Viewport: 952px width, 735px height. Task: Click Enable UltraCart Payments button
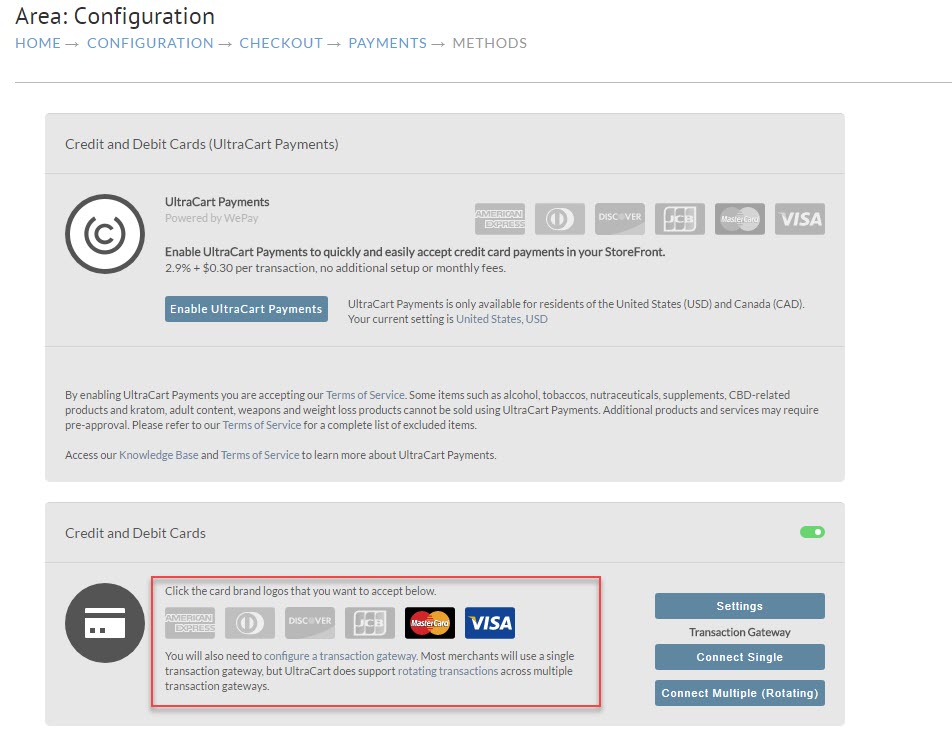pos(246,309)
